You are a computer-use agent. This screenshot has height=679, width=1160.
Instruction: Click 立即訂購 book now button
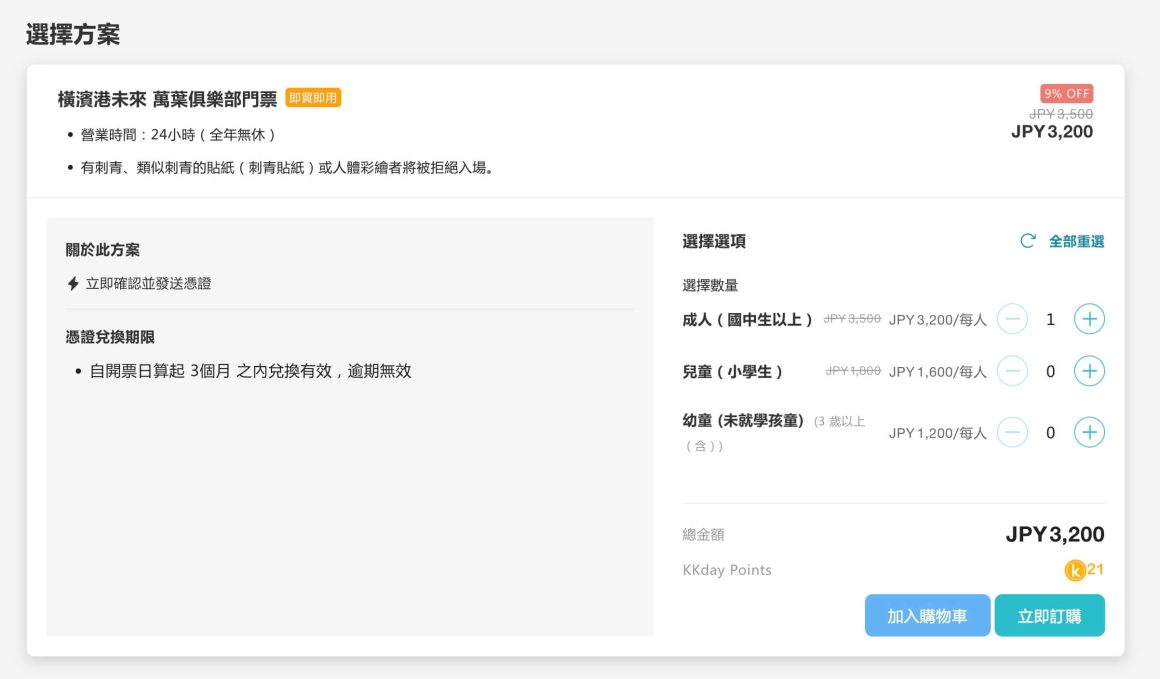pos(1049,615)
